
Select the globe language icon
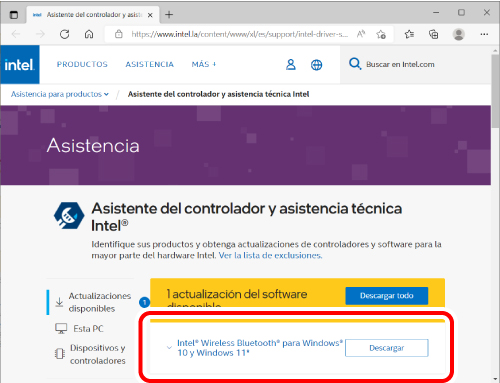pyautogui.click(x=316, y=65)
